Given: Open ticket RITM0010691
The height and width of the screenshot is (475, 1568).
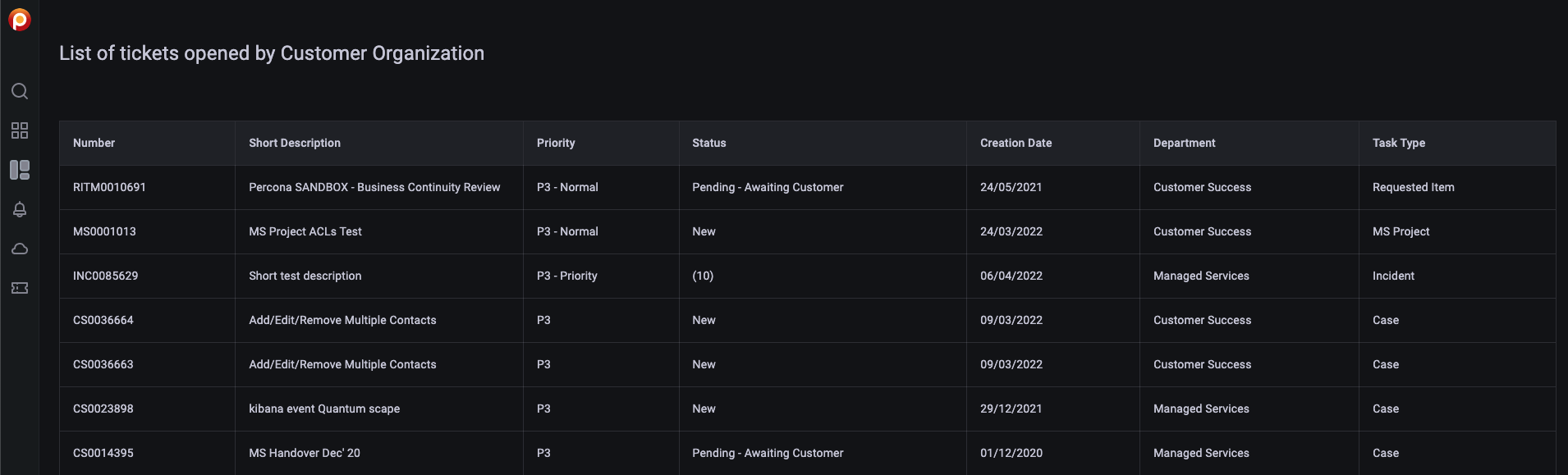Looking at the screenshot, I should 109,187.
